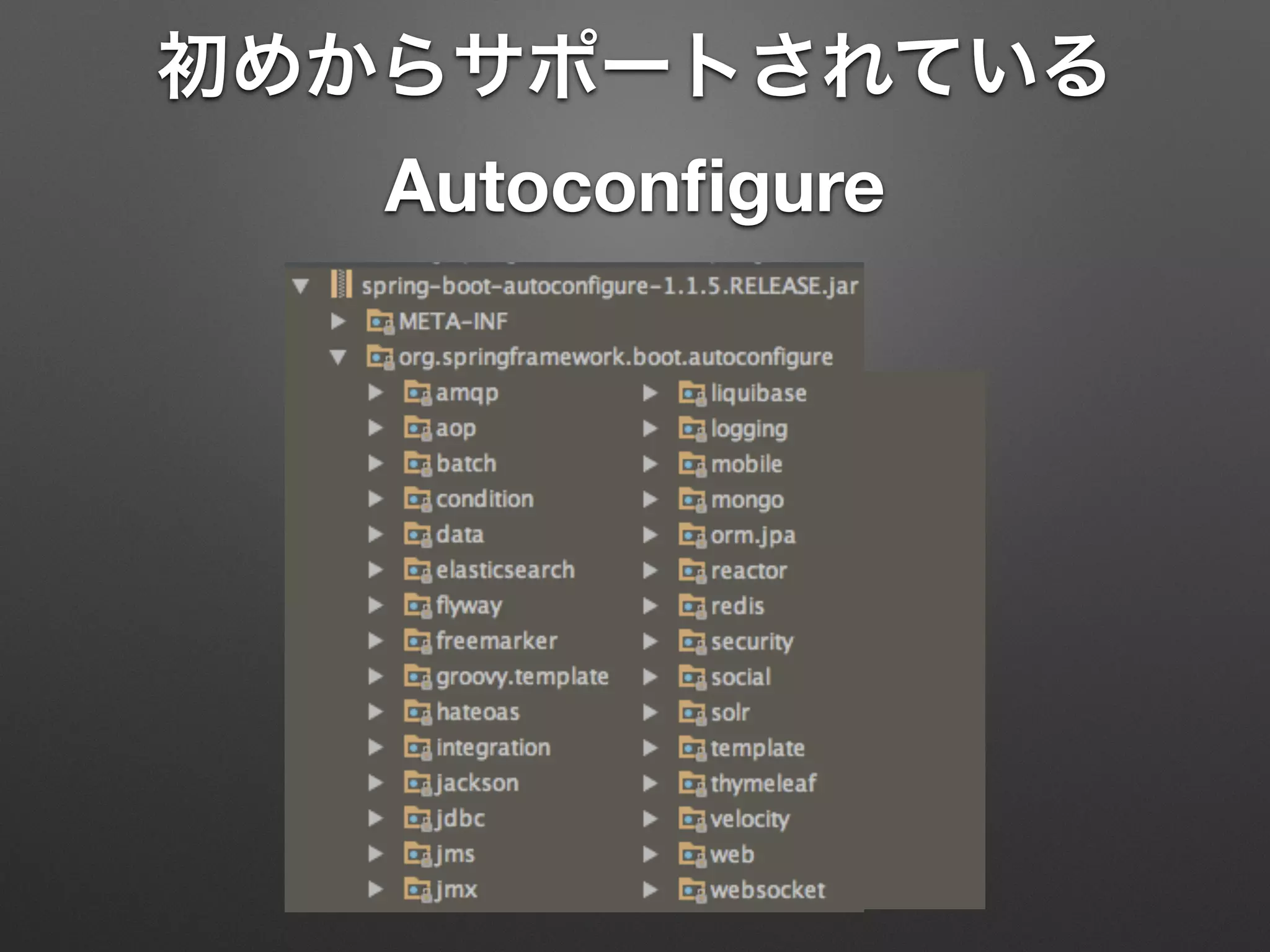The width and height of the screenshot is (1270, 952).
Task: Expand the batch package arrow
Action: tap(375, 463)
